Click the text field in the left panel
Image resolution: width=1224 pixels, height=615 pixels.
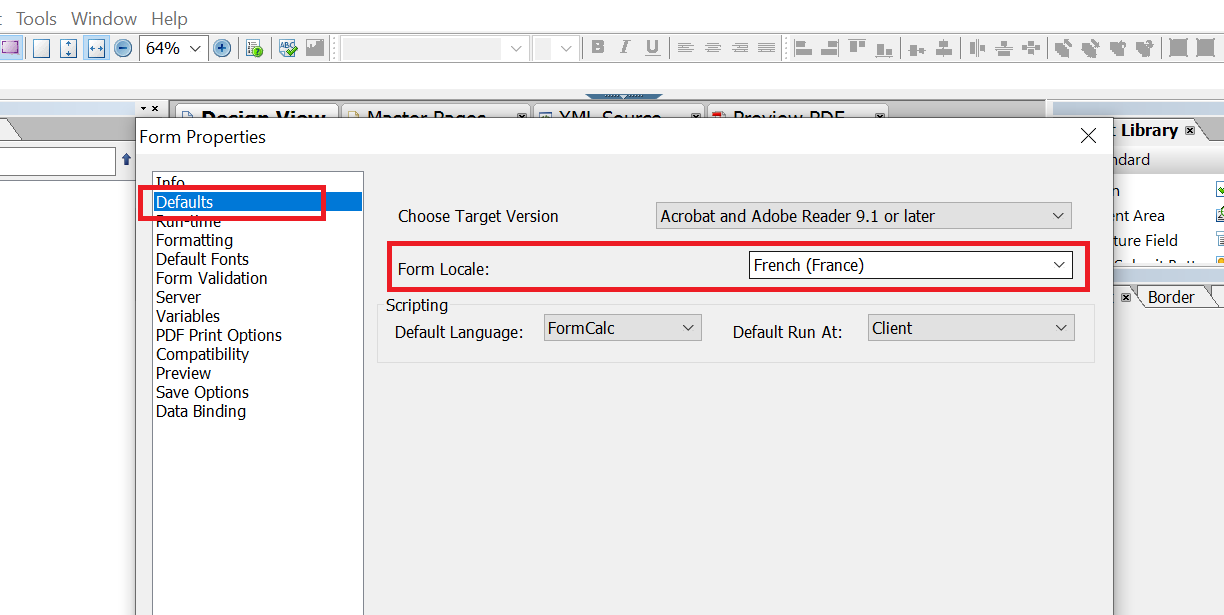(58, 161)
